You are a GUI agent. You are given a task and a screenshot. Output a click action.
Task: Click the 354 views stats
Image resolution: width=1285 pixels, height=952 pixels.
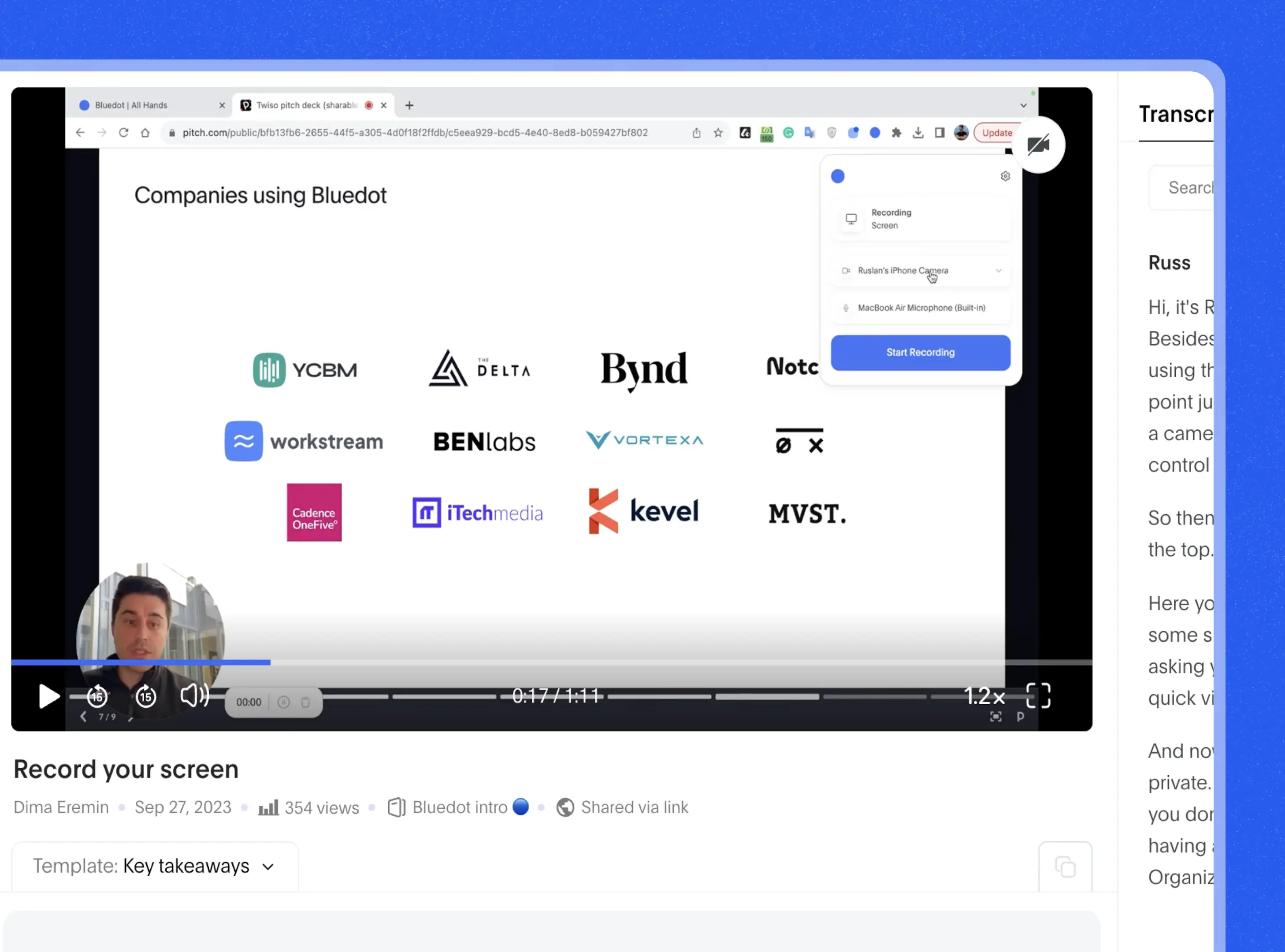pos(308,807)
